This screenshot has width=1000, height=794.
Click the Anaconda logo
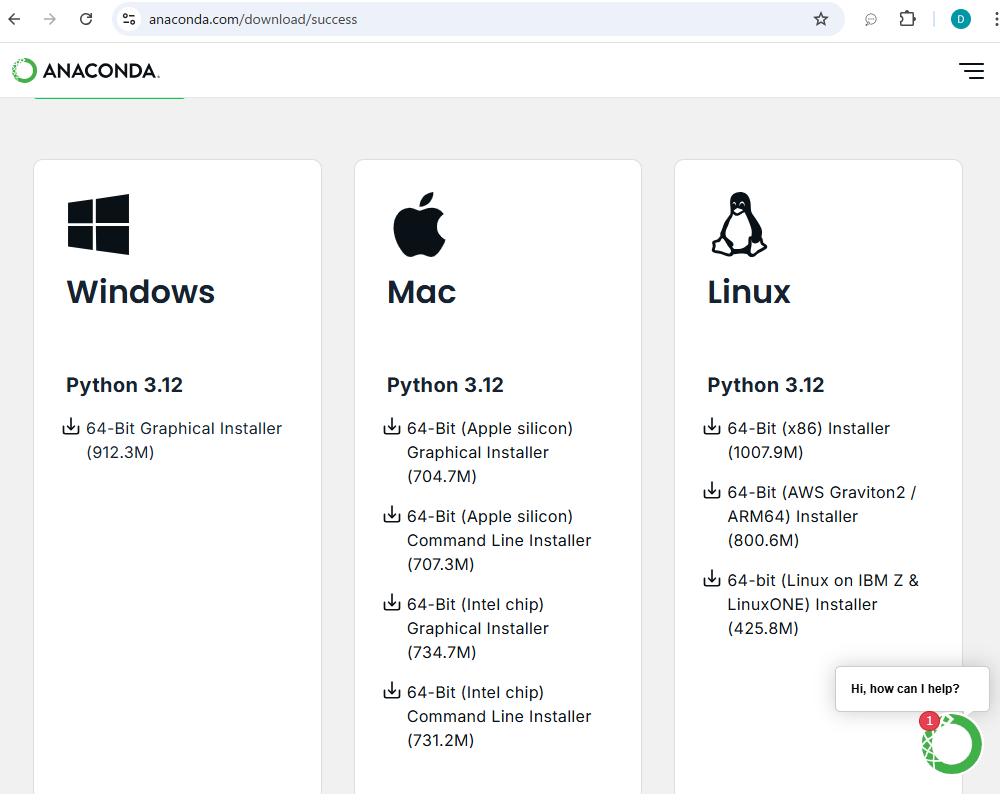(85, 70)
